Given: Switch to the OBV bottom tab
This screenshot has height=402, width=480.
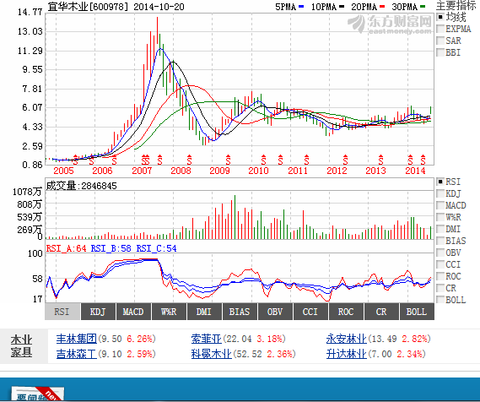Looking at the screenshot, I should point(275,312).
